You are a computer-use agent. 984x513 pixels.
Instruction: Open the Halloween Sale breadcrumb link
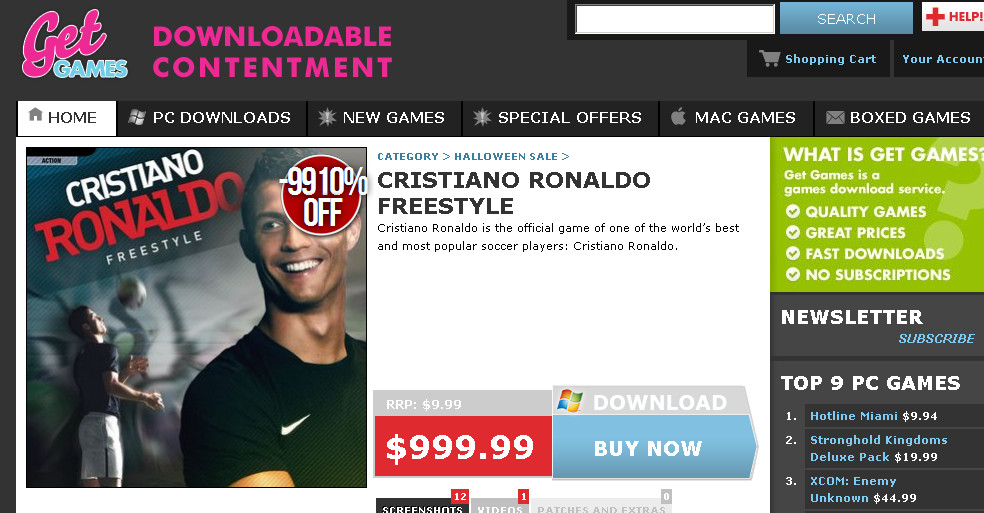(x=506, y=156)
